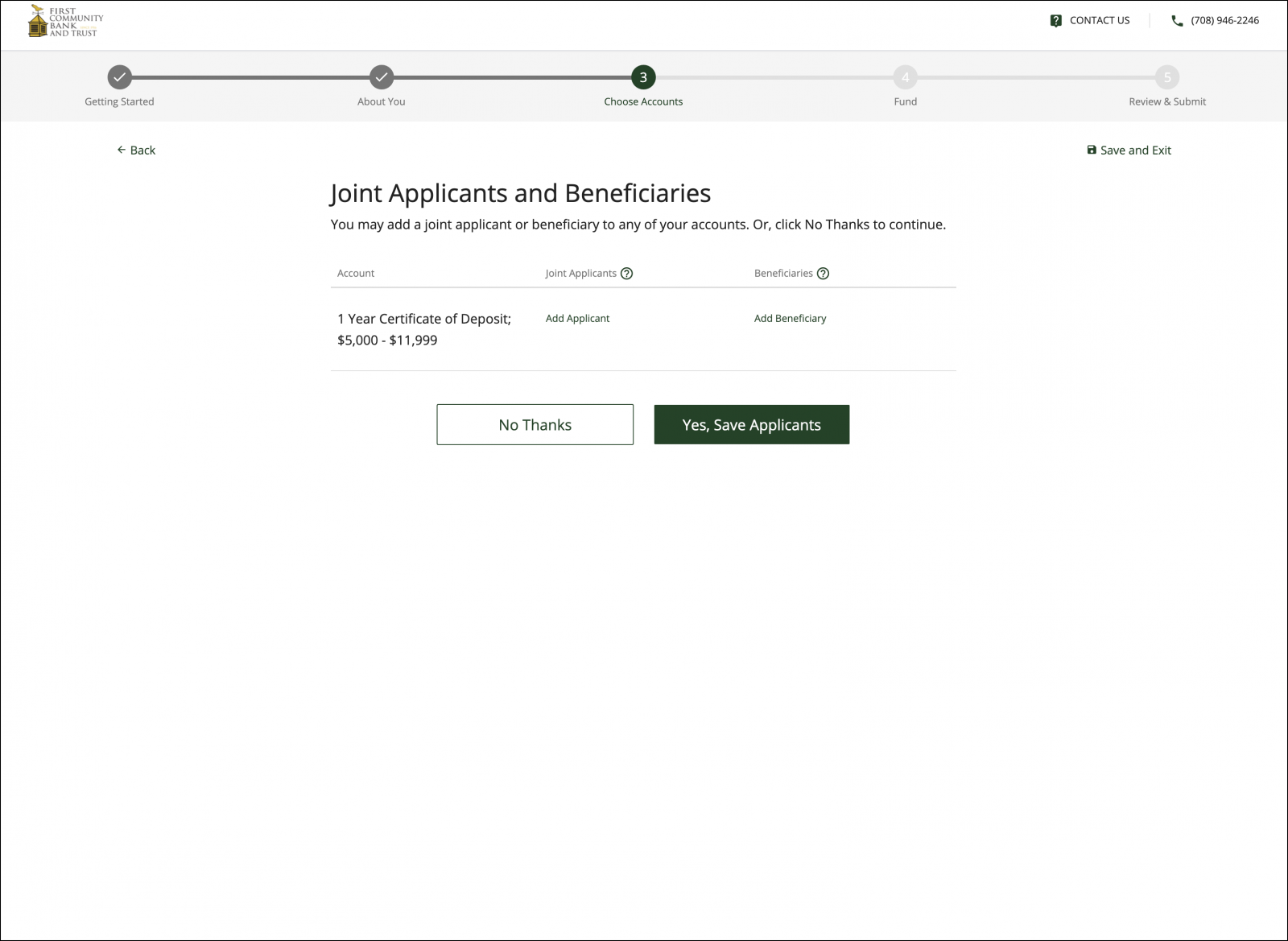Click the save disk icon
The width and height of the screenshot is (1288, 941).
[x=1092, y=150]
